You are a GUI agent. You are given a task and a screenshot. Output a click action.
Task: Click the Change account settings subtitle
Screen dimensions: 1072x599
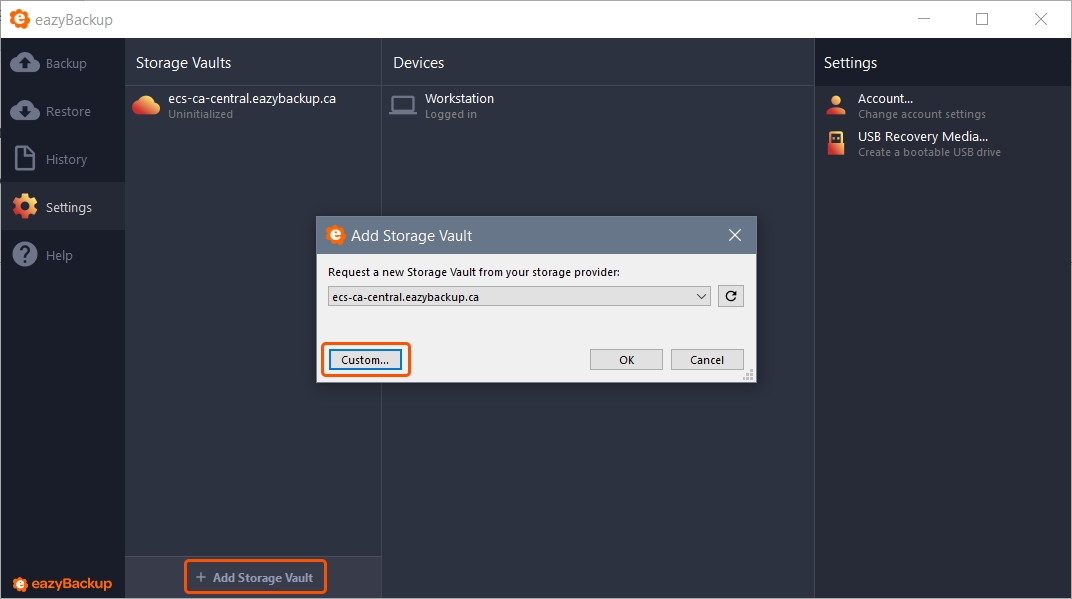coord(922,114)
